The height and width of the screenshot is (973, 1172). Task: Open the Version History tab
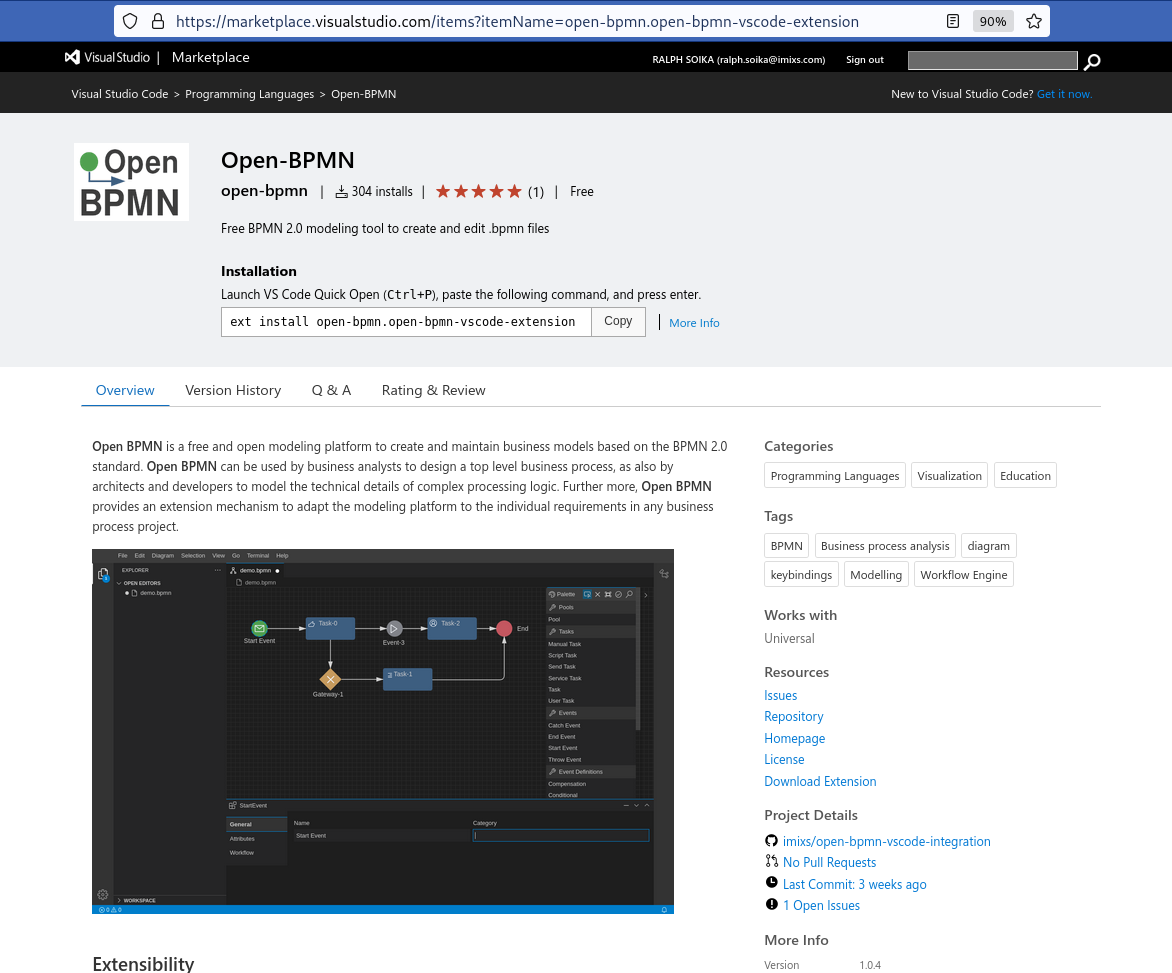coord(233,390)
